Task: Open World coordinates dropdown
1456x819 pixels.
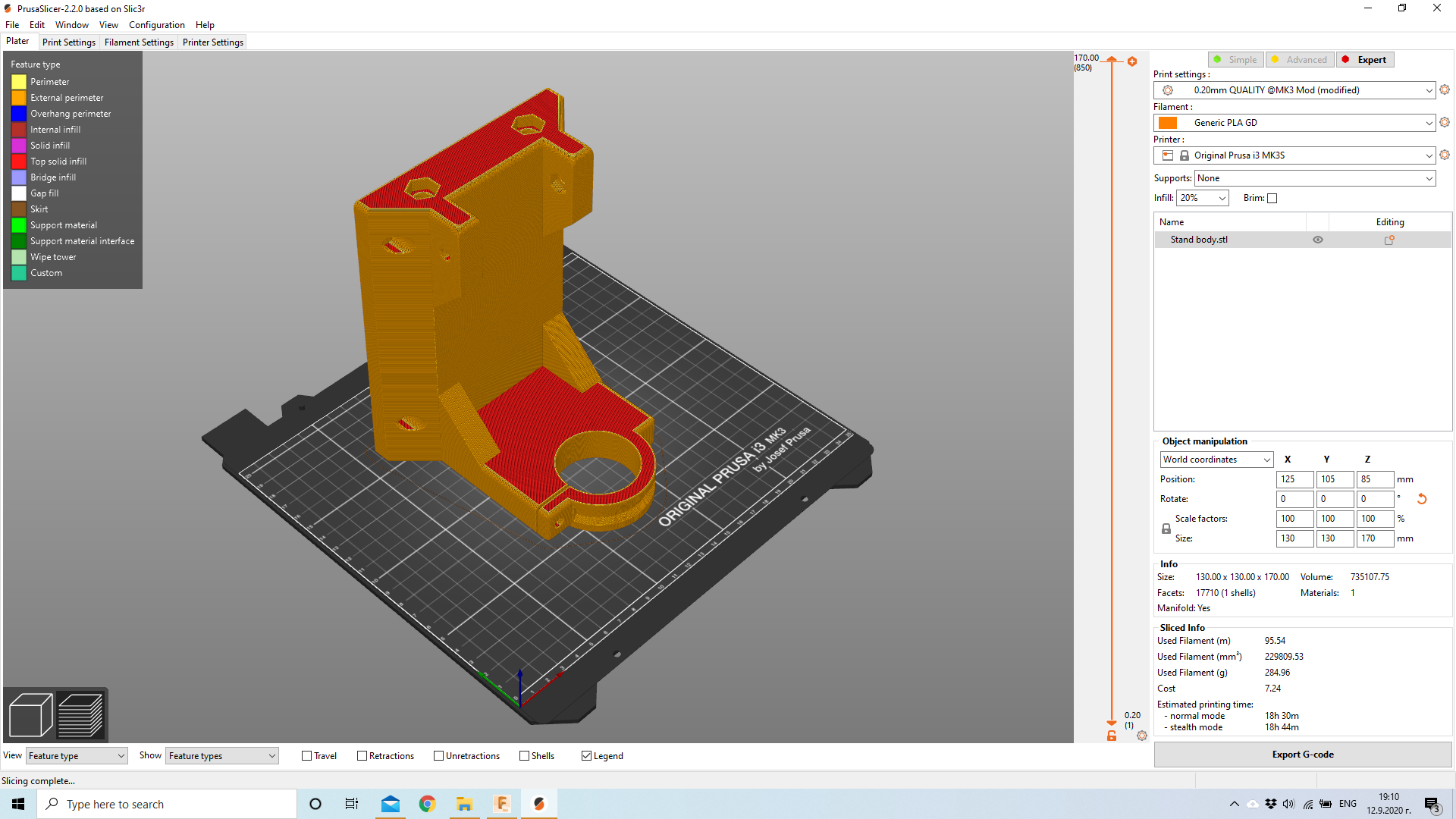Action: (1216, 460)
